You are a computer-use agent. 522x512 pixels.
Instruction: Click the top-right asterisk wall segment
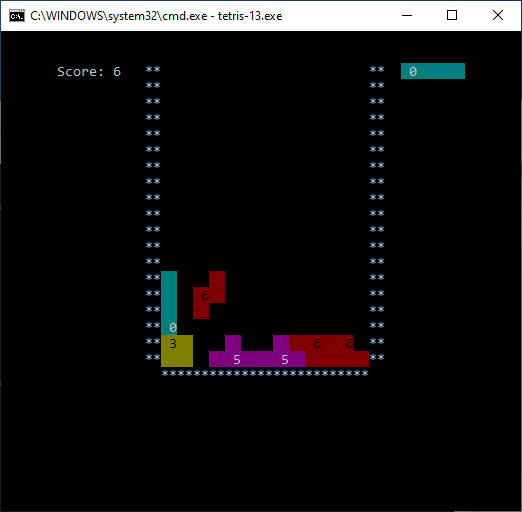pos(377,69)
